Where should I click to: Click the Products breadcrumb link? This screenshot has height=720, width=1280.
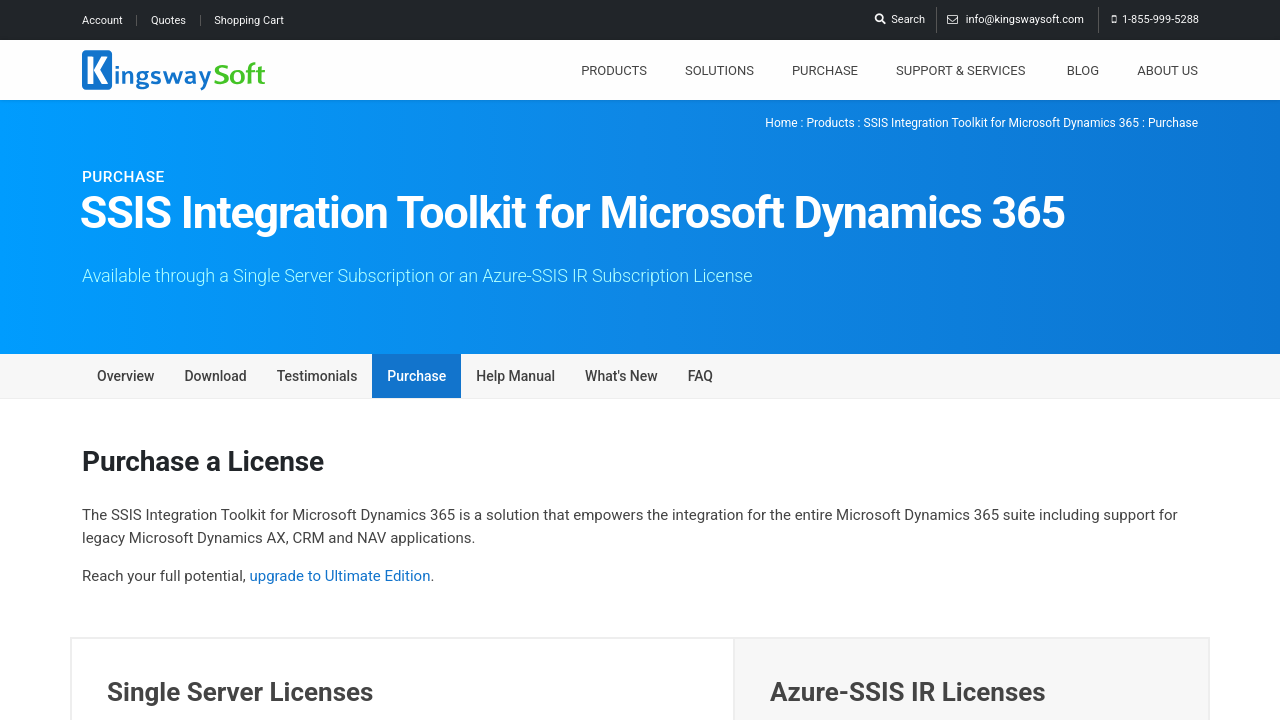830,123
